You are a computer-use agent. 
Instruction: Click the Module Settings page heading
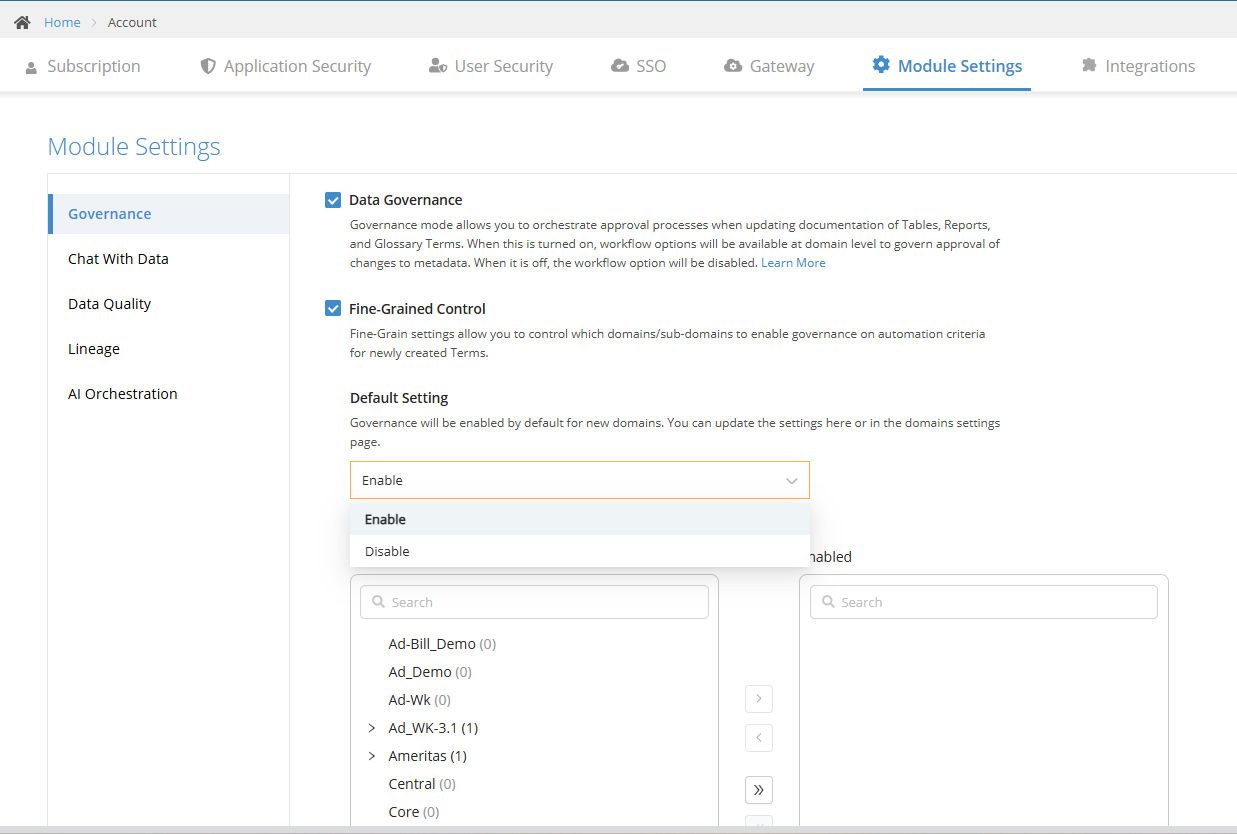pyautogui.click(x=134, y=147)
